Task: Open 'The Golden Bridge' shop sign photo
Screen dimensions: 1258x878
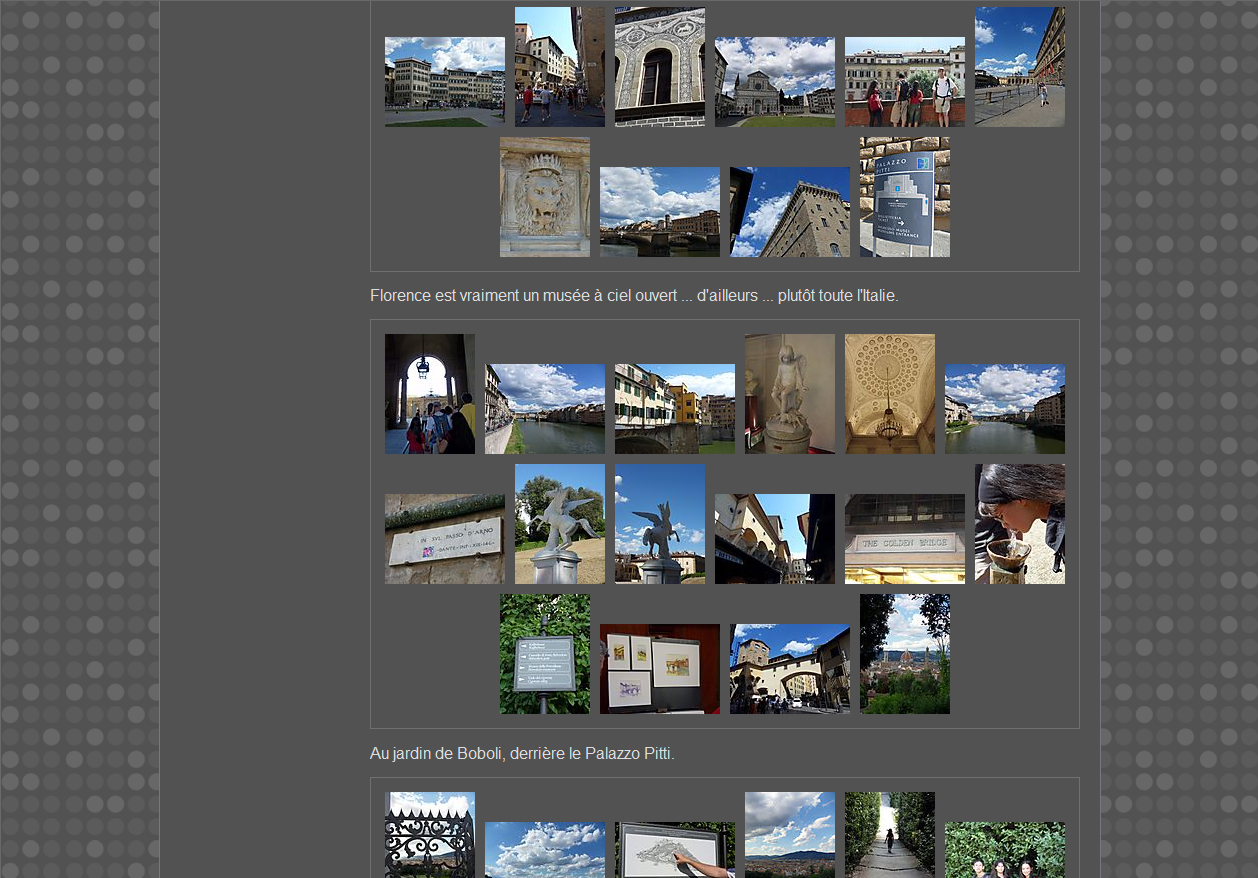Action: 904,539
